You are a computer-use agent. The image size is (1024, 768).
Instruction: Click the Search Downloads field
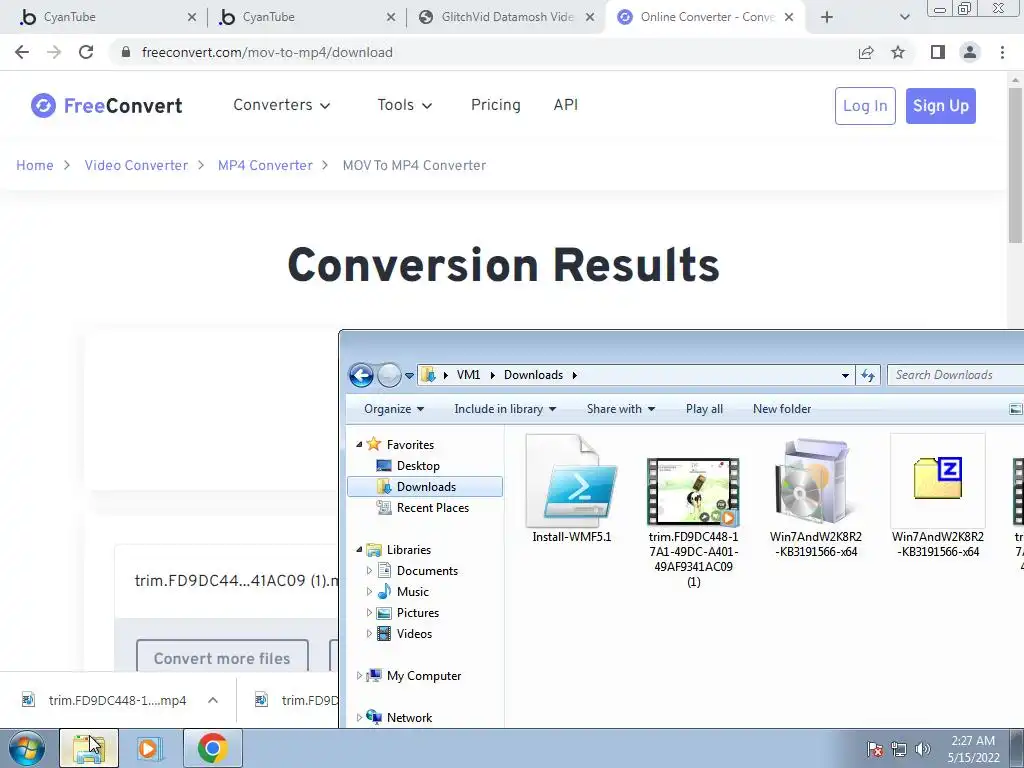tap(955, 375)
